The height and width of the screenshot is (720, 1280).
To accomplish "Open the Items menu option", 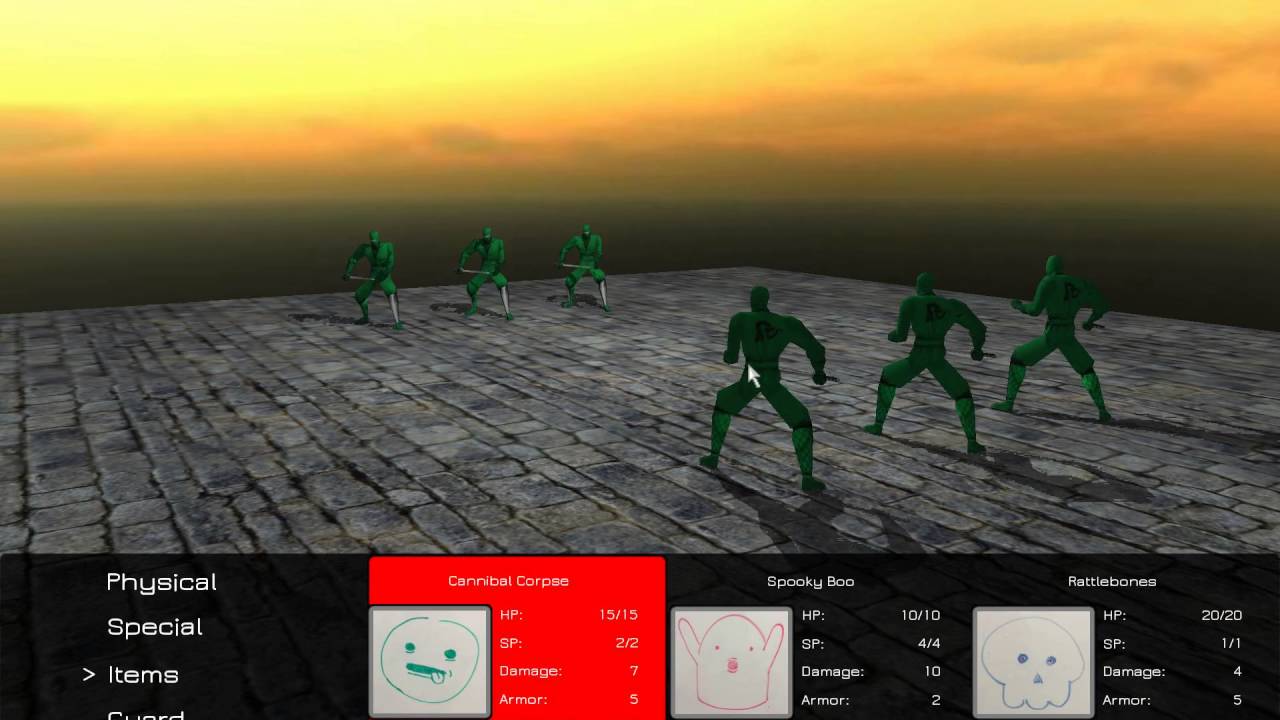I will click(x=143, y=674).
